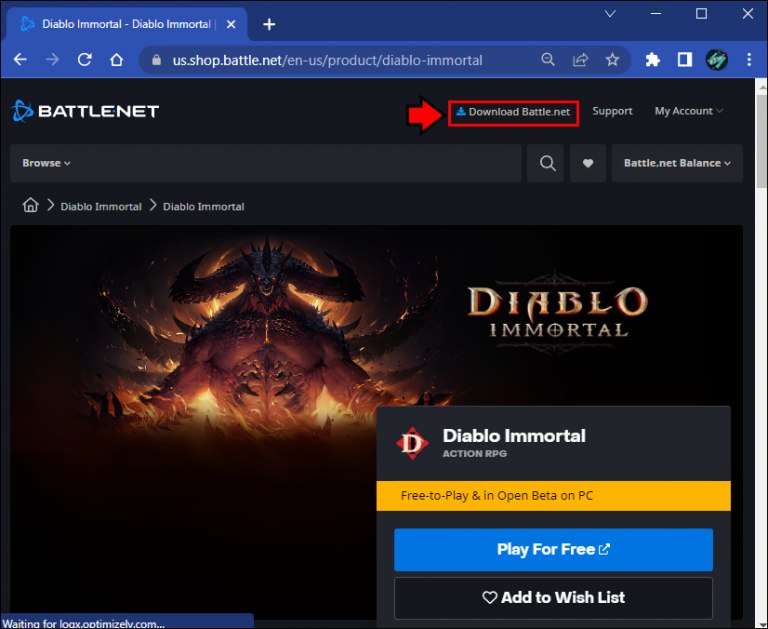The width and height of the screenshot is (768, 629).
Task: Open the tab search chevron
Action: (x=610, y=14)
